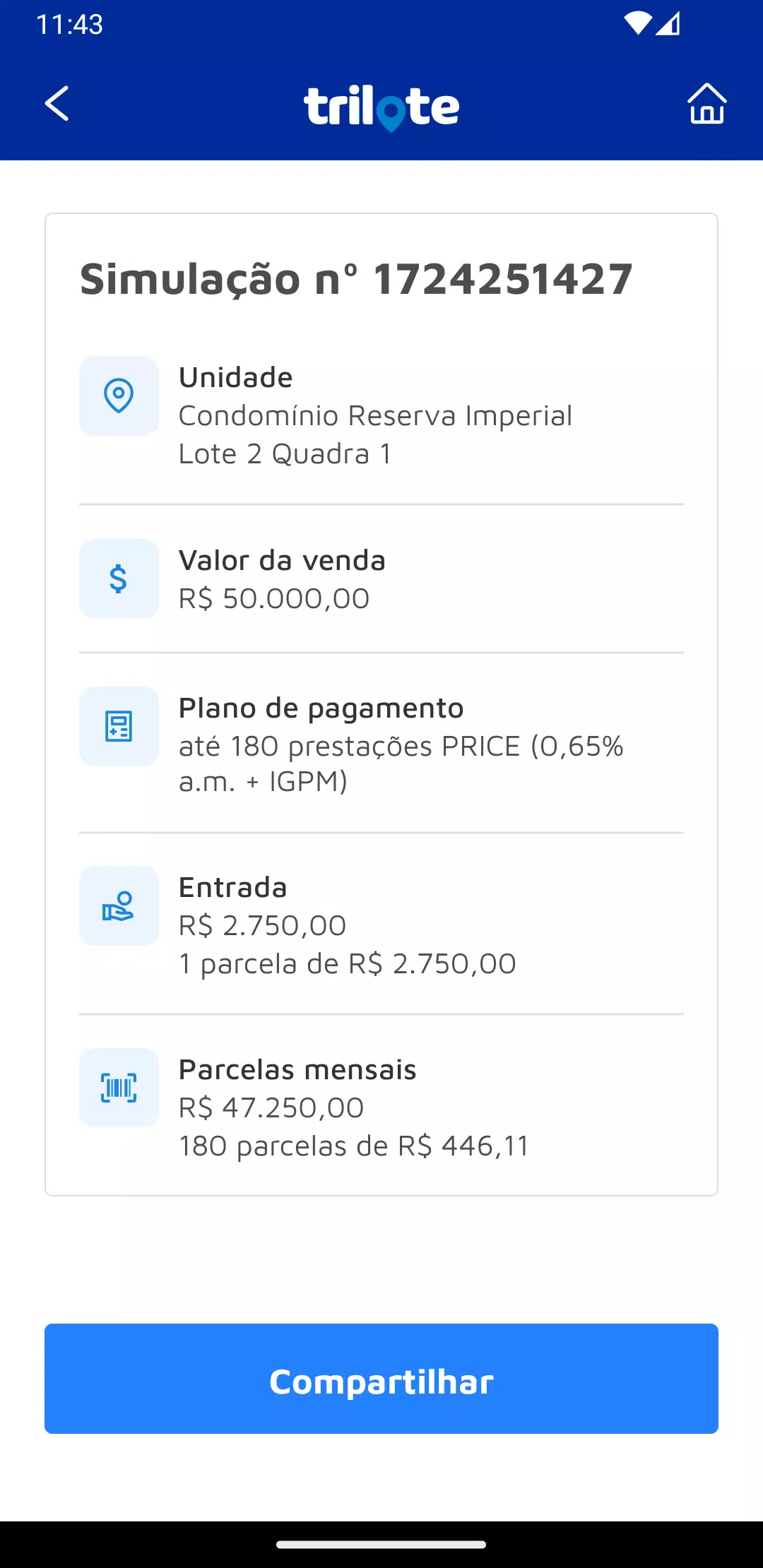Tap the Entrada hand-coin icon
Viewport: 763px width, 1568px height.
119,905
